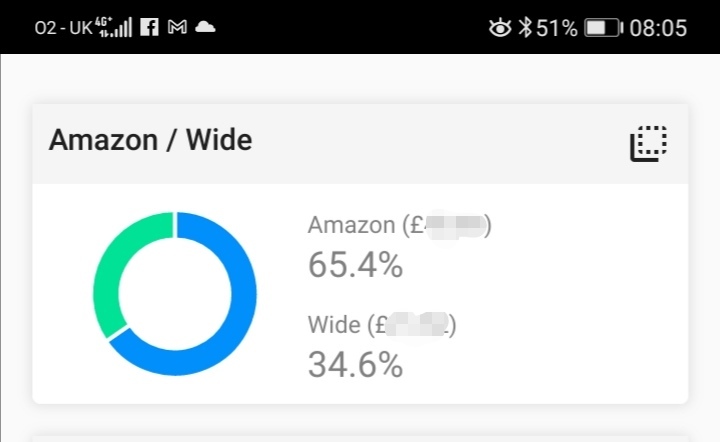Select the green Wide segment of donut chart

[110, 270]
